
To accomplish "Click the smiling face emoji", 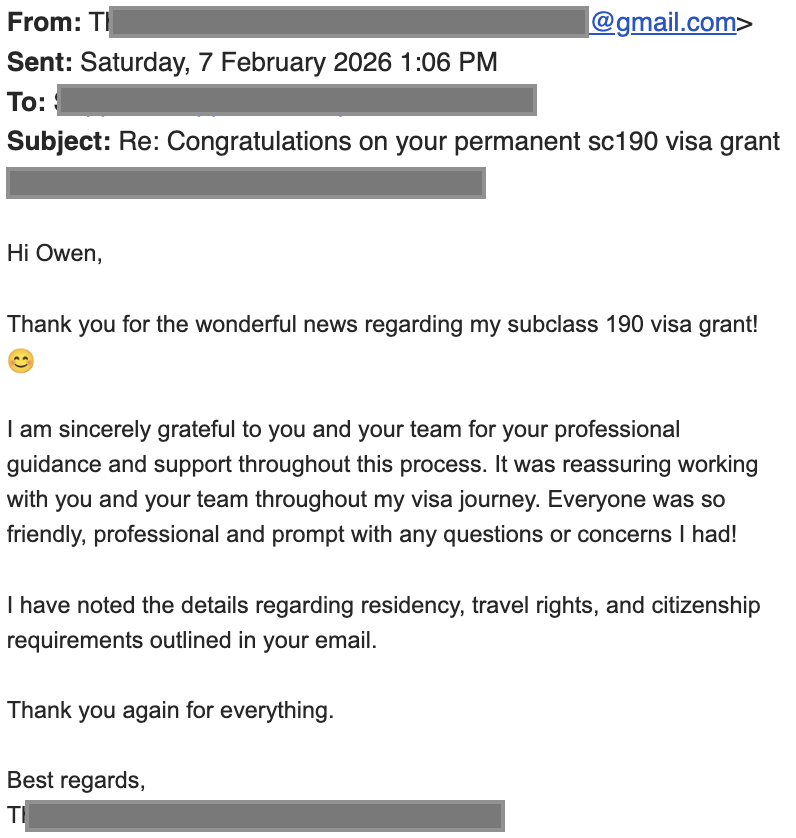I will coord(21,361).
